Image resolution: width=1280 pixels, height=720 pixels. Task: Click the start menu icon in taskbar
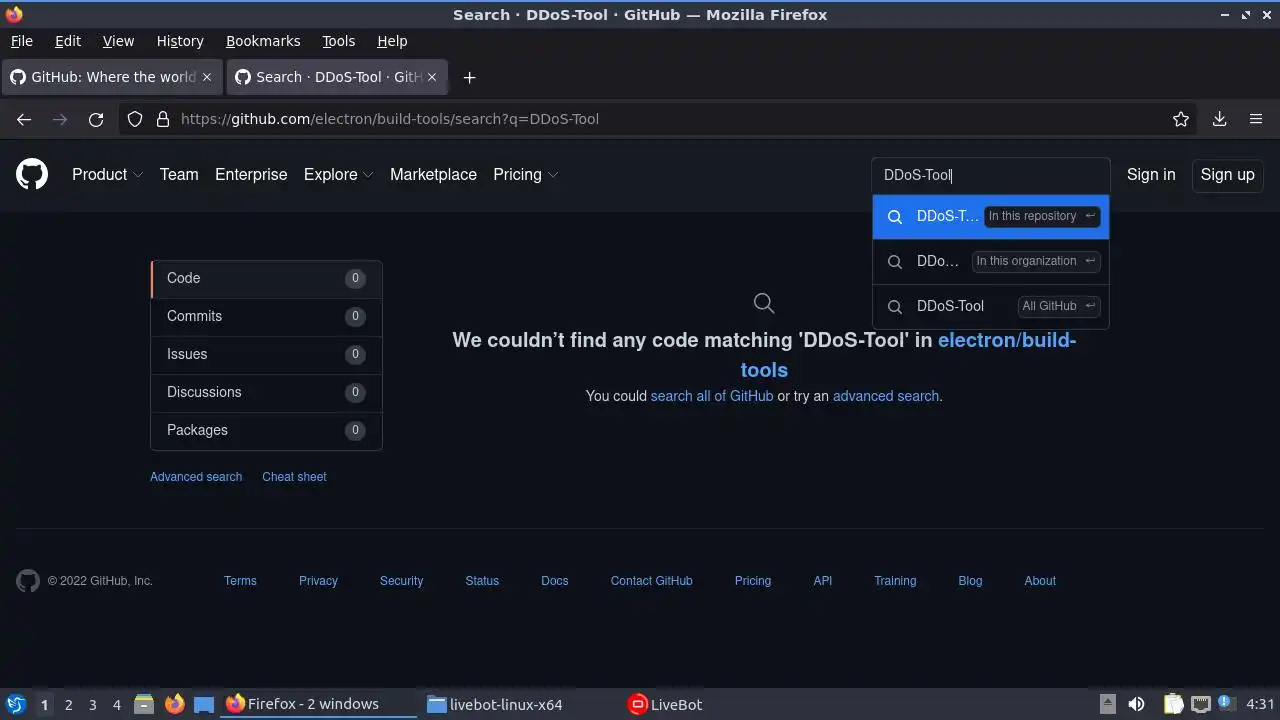(x=15, y=704)
